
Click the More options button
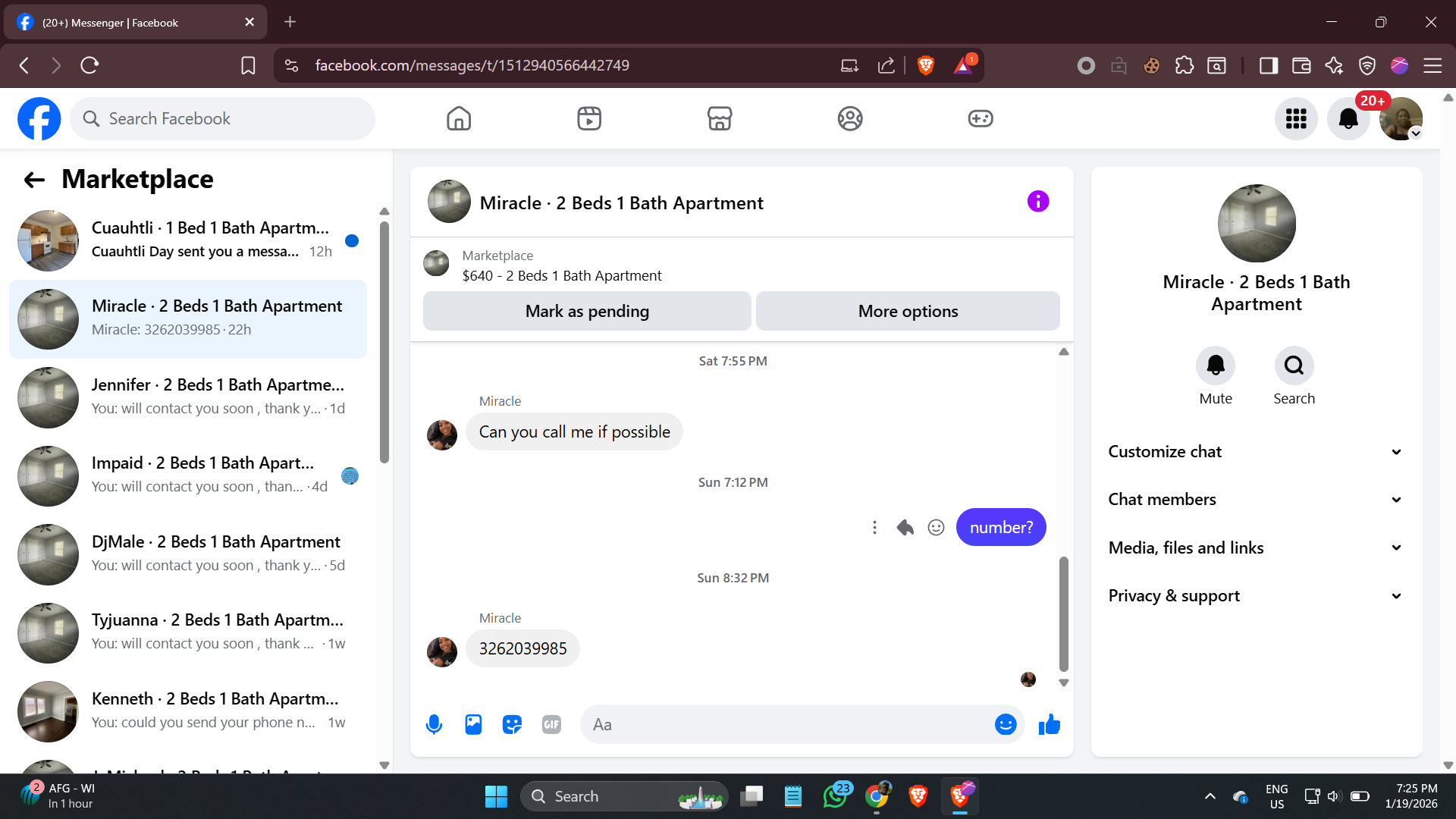point(908,312)
